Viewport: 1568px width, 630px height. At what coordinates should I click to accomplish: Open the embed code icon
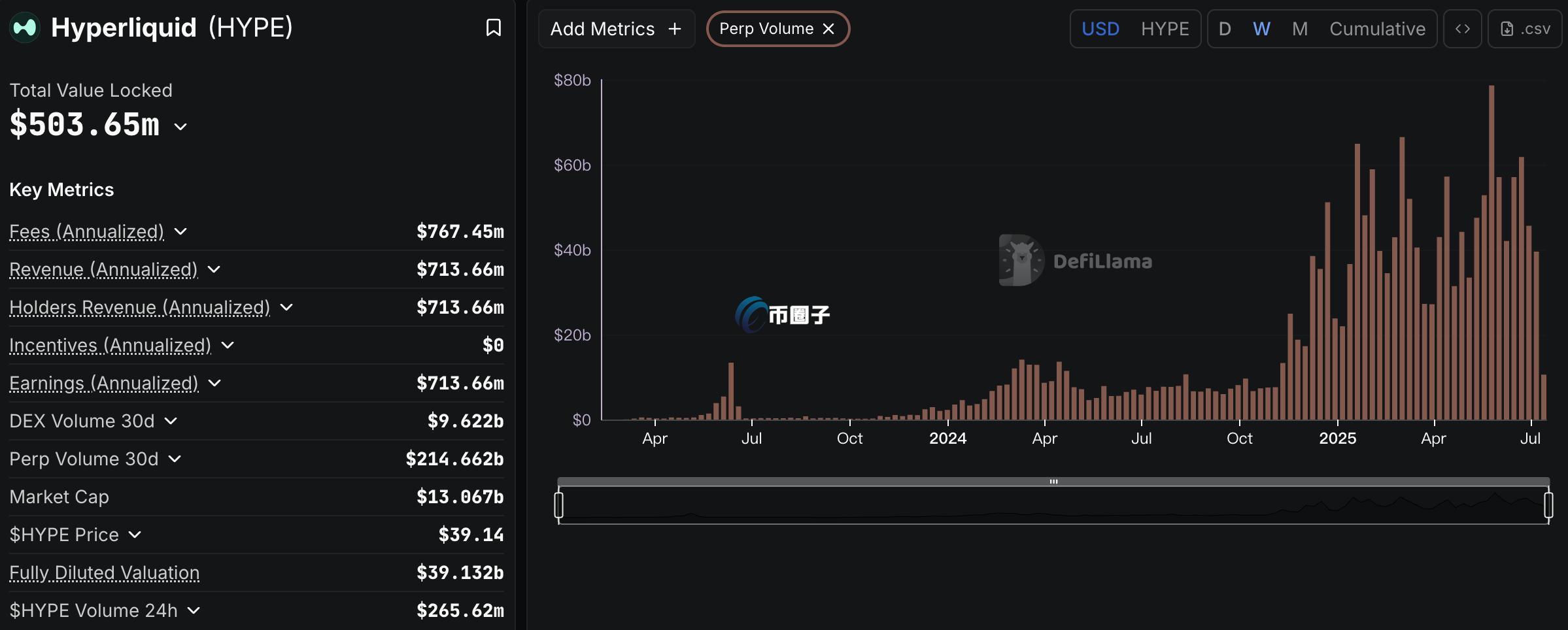(1462, 29)
